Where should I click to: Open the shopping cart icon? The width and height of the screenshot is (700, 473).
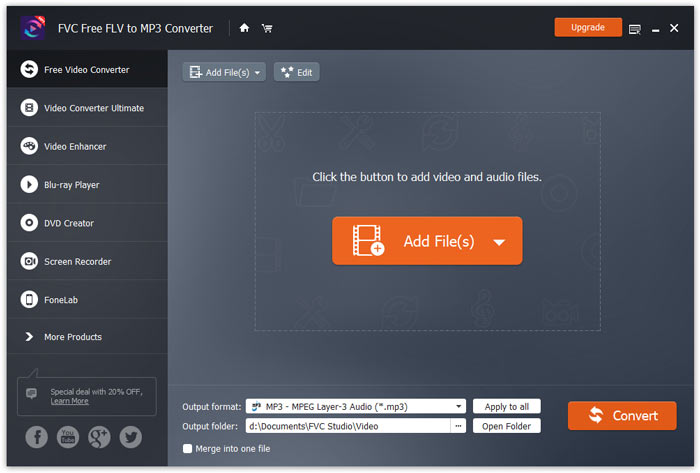[267, 28]
